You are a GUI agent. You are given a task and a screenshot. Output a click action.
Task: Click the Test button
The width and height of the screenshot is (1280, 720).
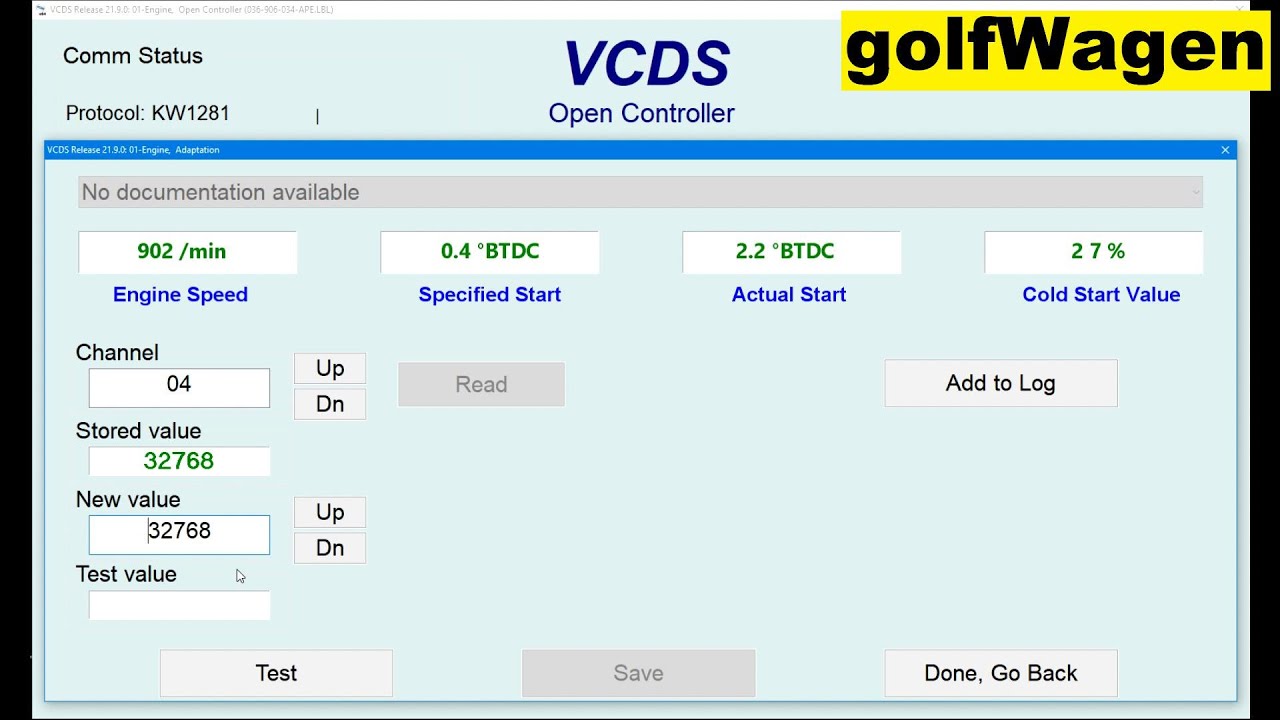tap(276, 673)
